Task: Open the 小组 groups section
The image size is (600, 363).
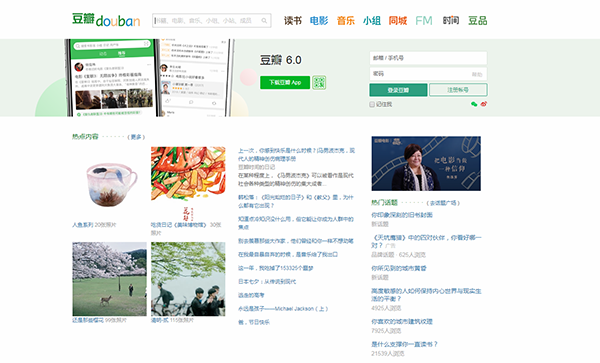Action: pos(372,20)
